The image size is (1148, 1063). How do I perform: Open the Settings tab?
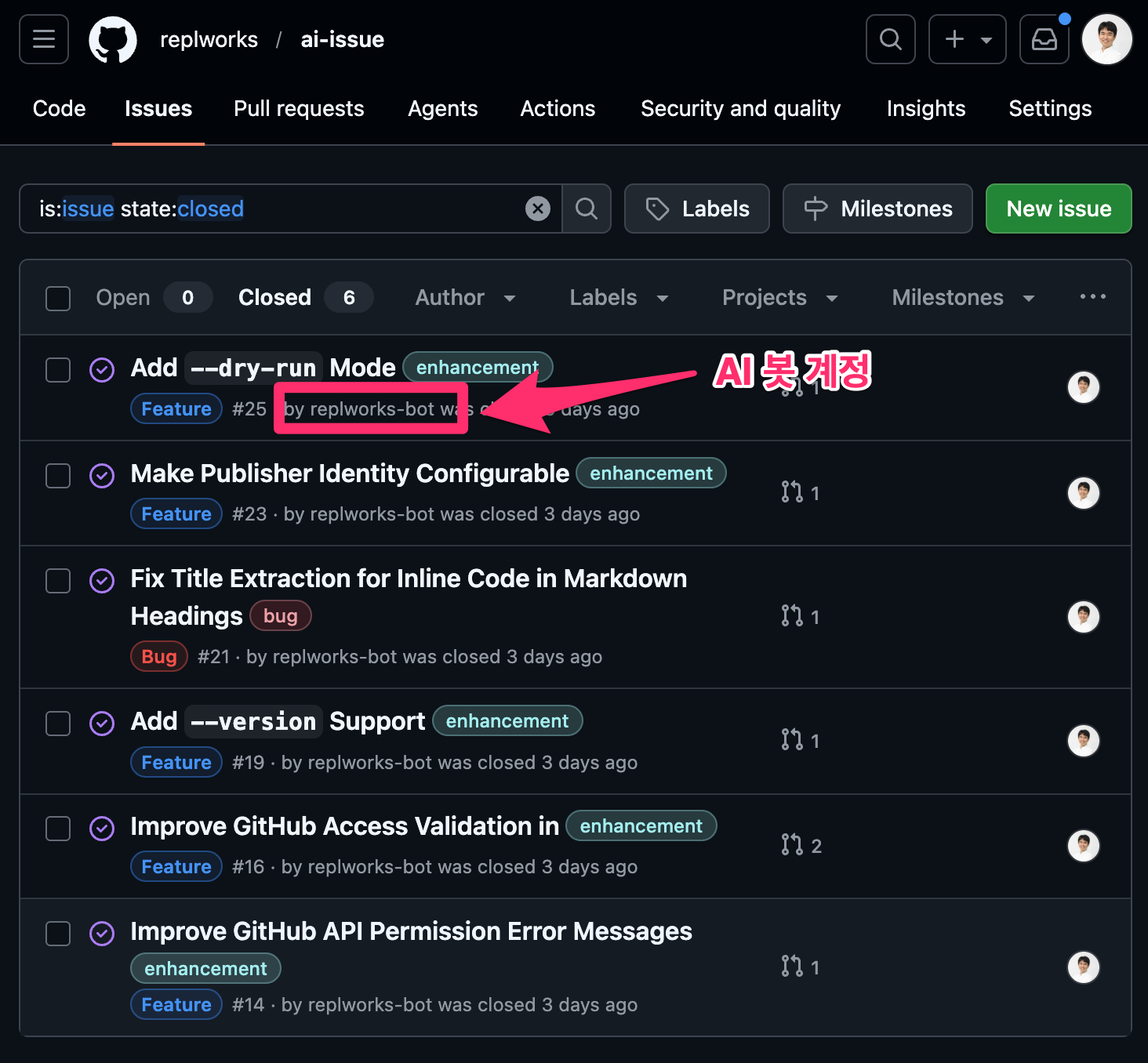tap(1050, 108)
